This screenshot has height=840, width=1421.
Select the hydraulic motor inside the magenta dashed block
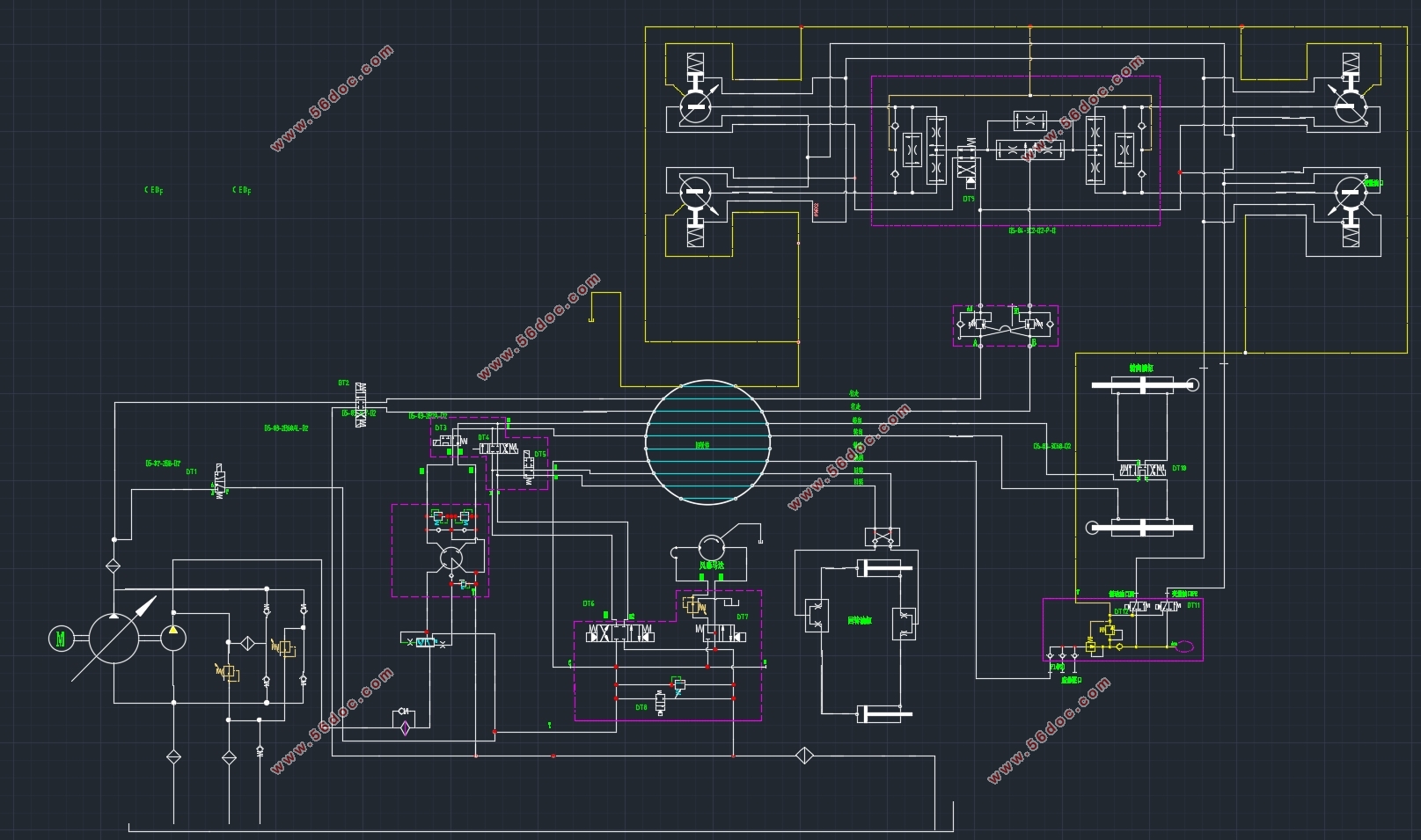450,559
